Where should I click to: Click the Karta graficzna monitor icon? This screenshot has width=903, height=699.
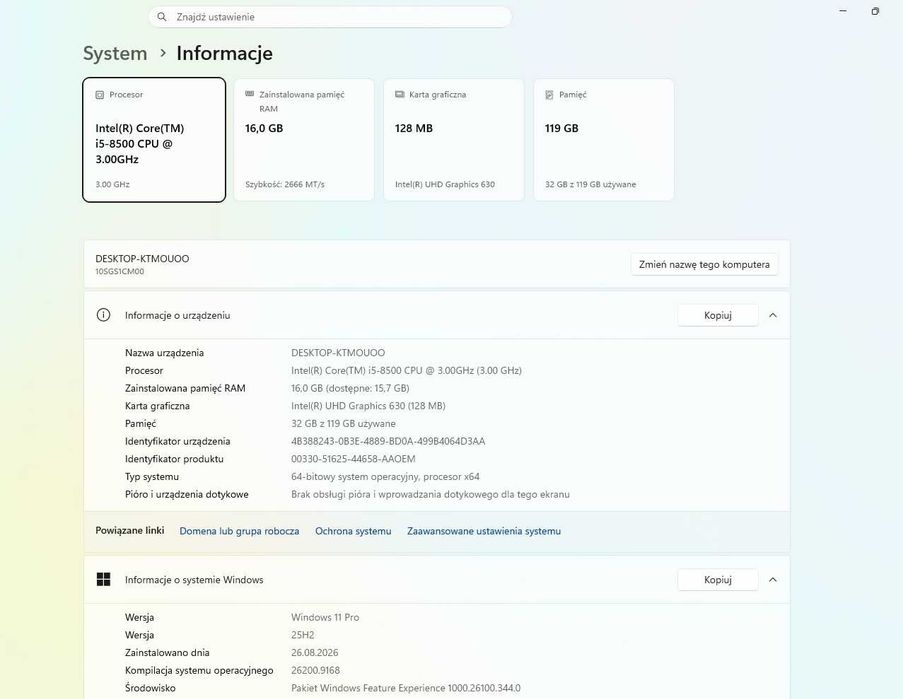pyautogui.click(x=400, y=94)
